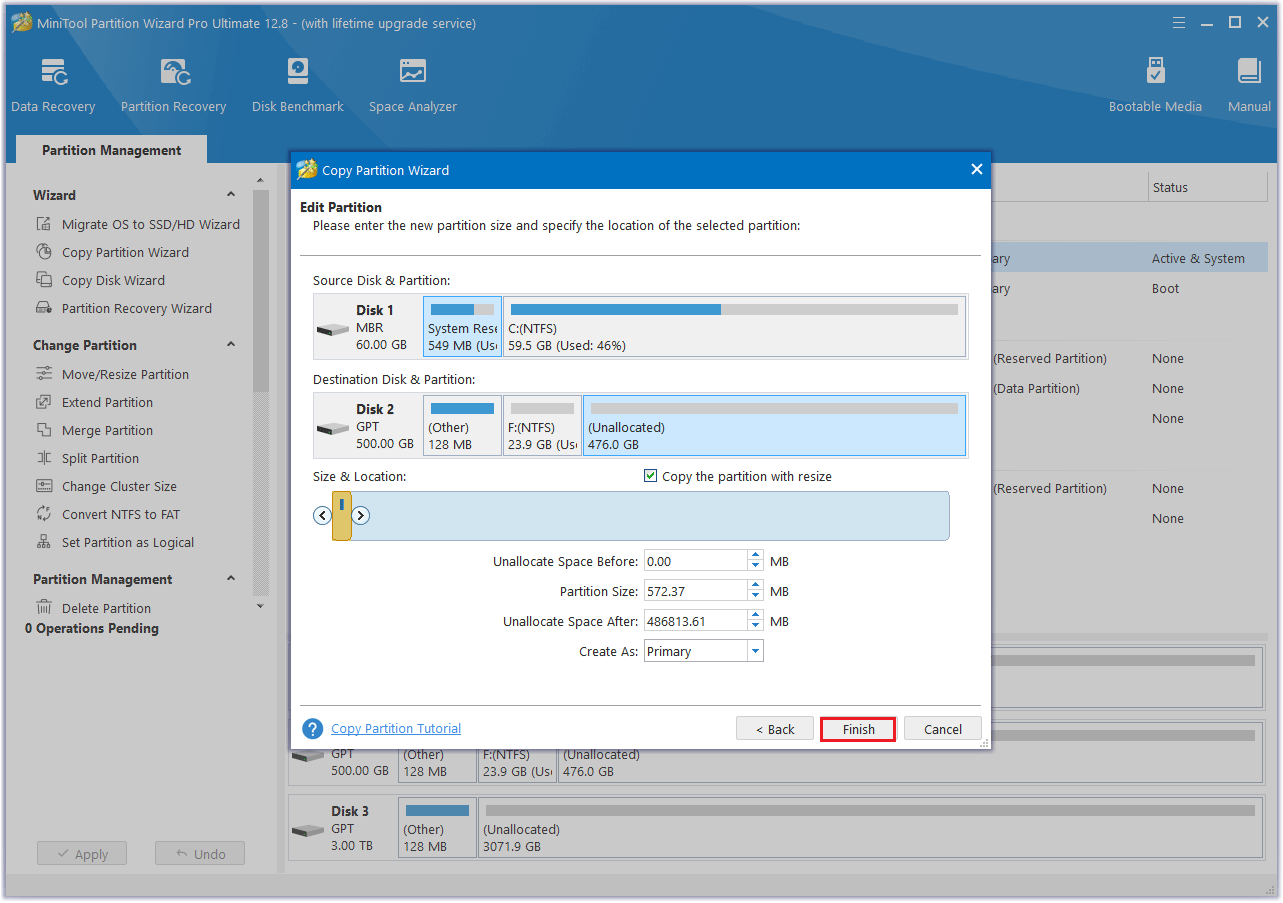Click the Undo button

click(x=200, y=854)
